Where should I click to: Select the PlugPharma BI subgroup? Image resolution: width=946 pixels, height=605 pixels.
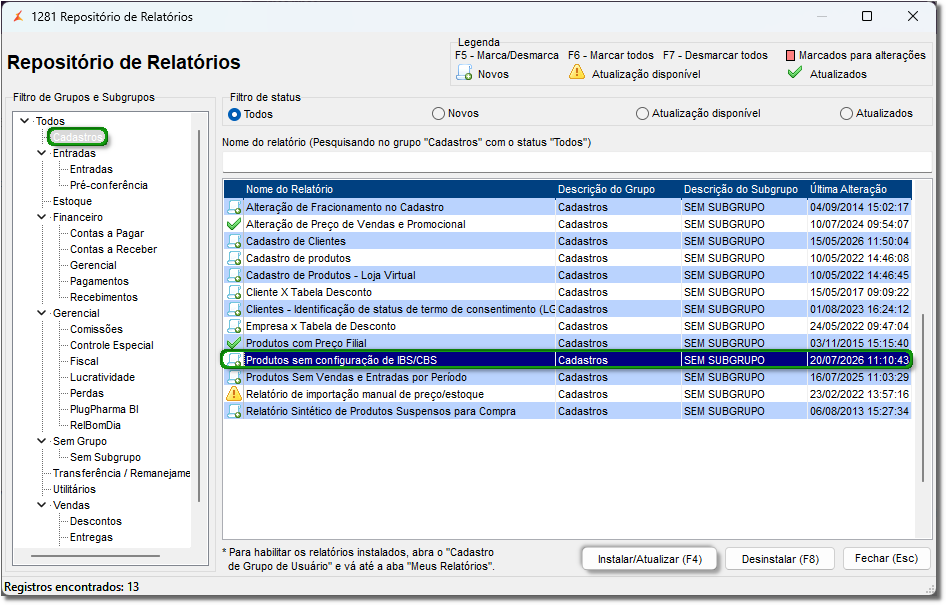pos(104,409)
